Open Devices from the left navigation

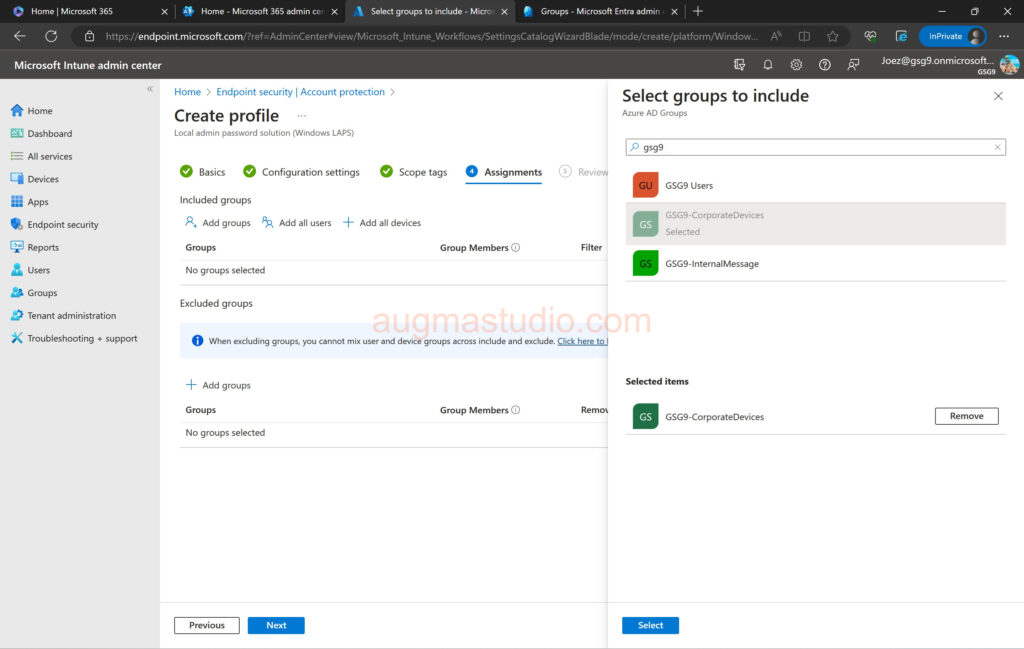[43, 179]
